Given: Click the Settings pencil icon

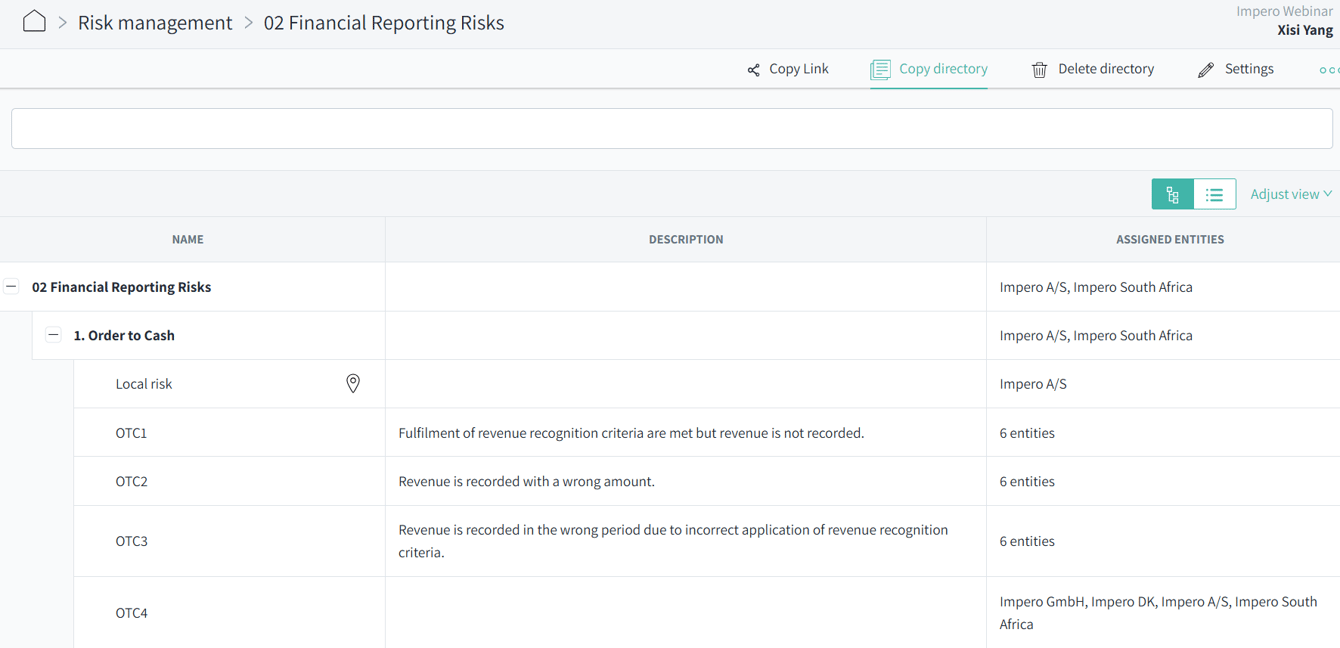Looking at the screenshot, I should click(x=1206, y=69).
